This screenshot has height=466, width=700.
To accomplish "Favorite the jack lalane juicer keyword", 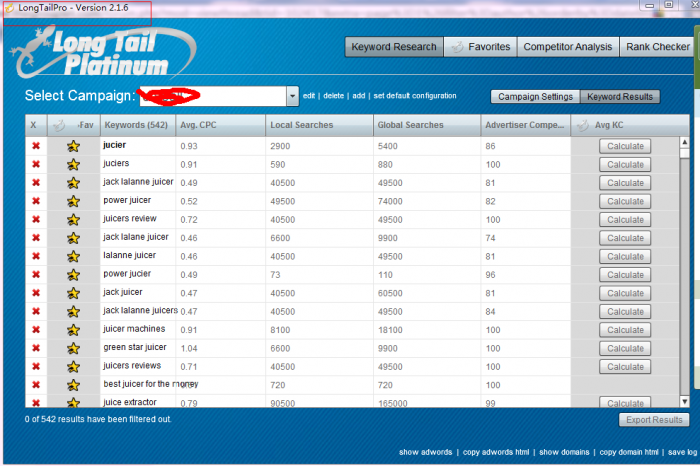I will pyautogui.click(x=73, y=237).
